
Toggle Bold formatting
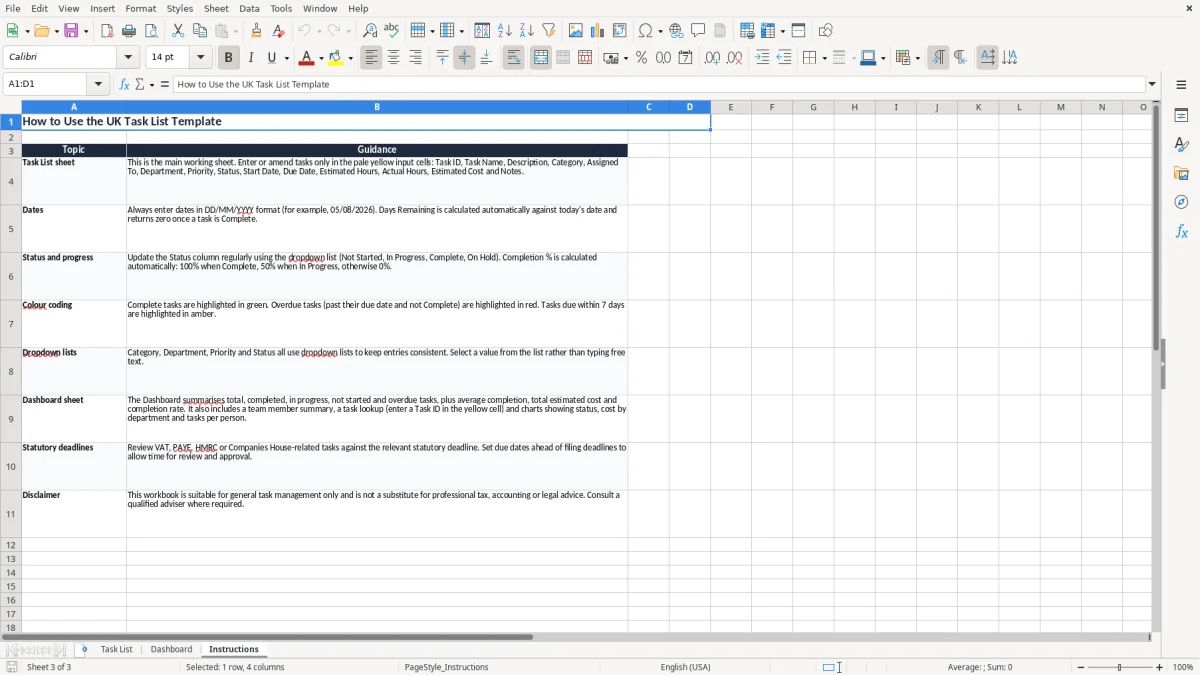[228, 58]
